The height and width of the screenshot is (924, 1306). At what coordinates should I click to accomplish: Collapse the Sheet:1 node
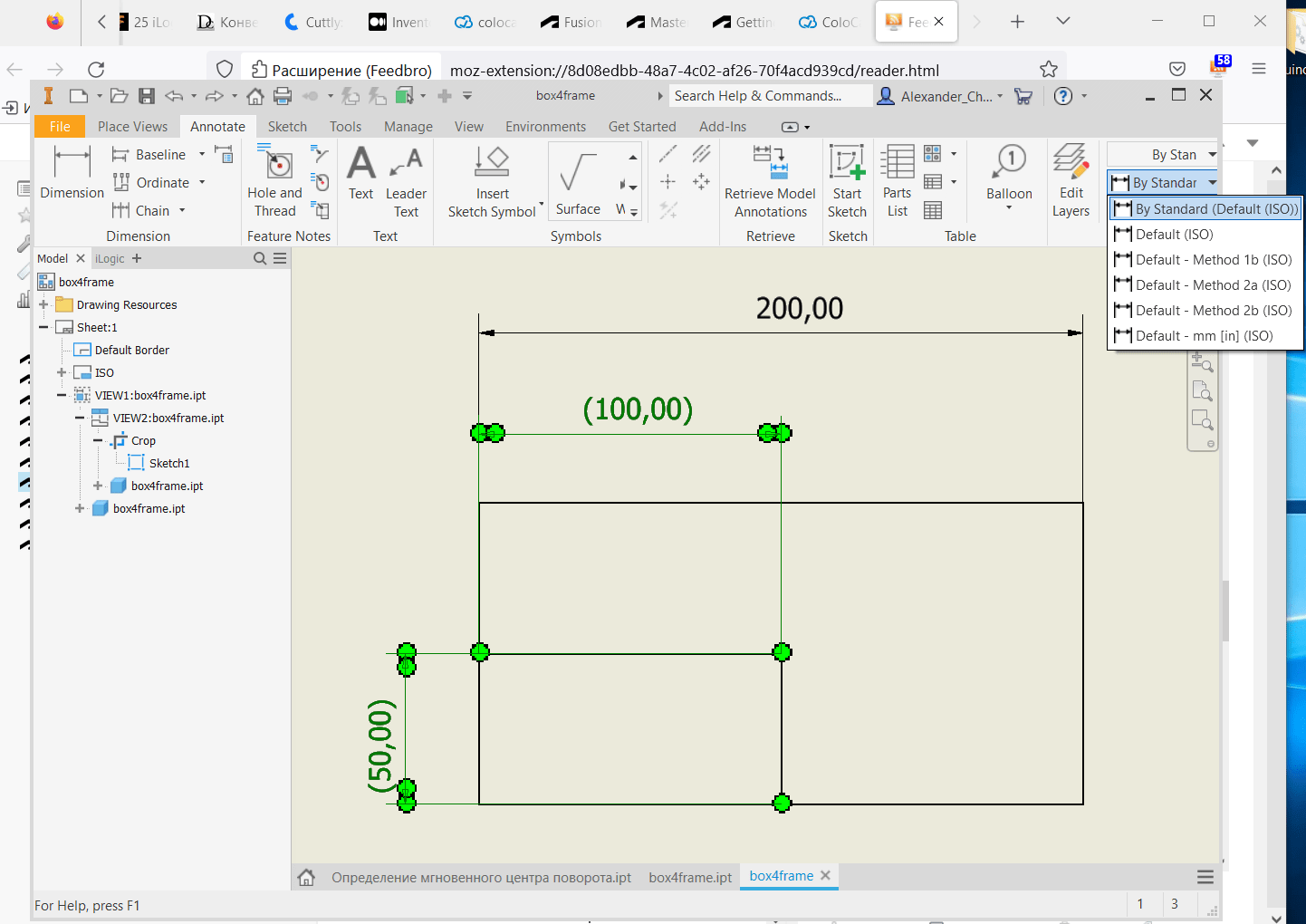click(43, 327)
